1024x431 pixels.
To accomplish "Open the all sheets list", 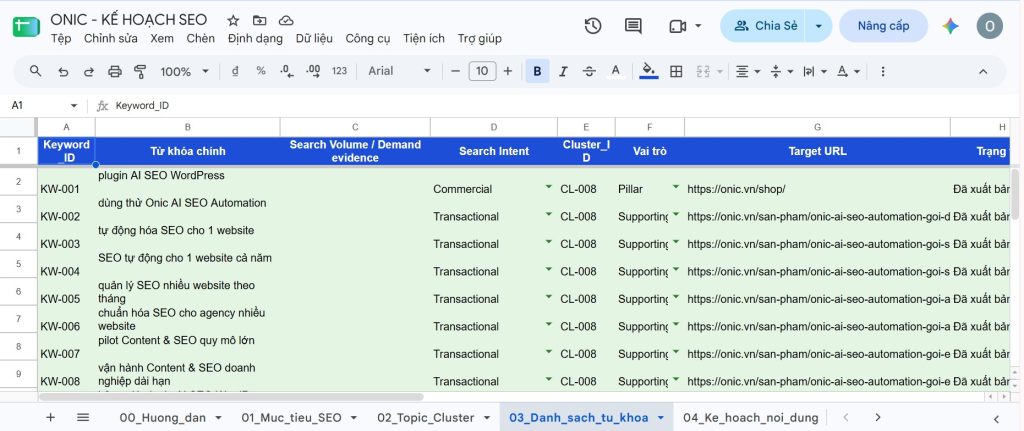I will [x=83, y=417].
